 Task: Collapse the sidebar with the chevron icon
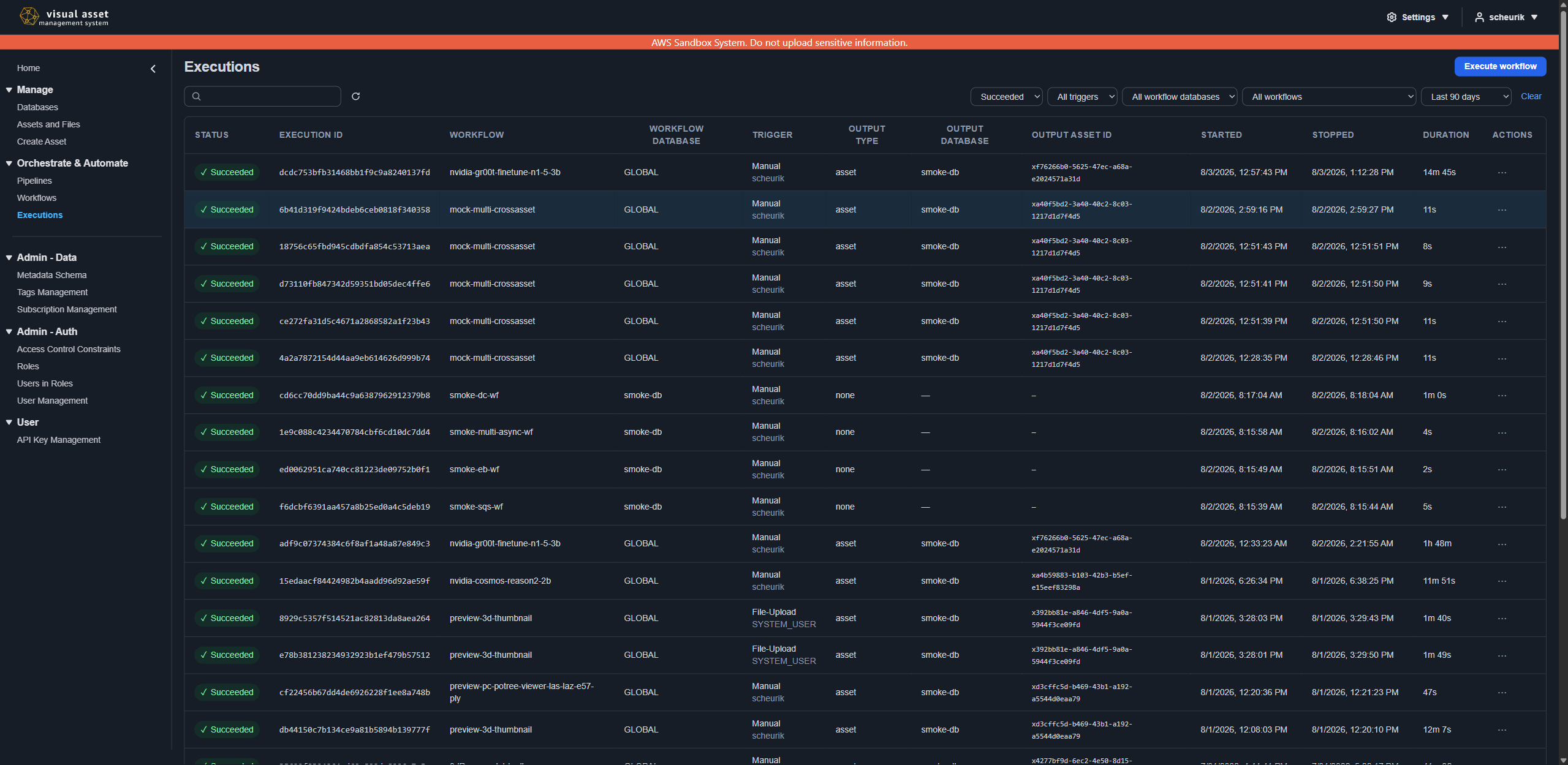(x=153, y=69)
